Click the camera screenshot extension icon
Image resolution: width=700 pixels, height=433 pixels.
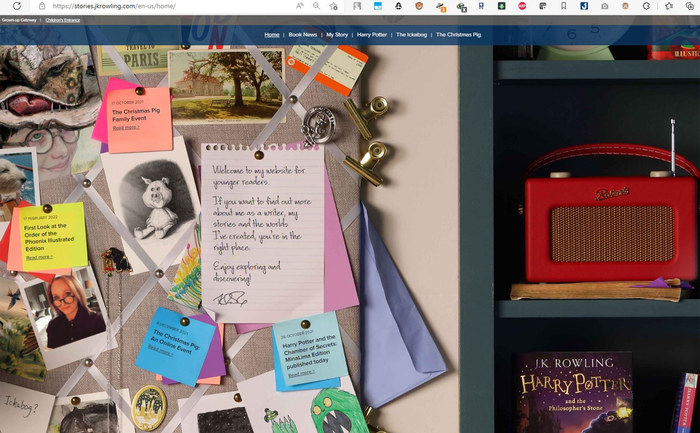click(x=604, y=6)
